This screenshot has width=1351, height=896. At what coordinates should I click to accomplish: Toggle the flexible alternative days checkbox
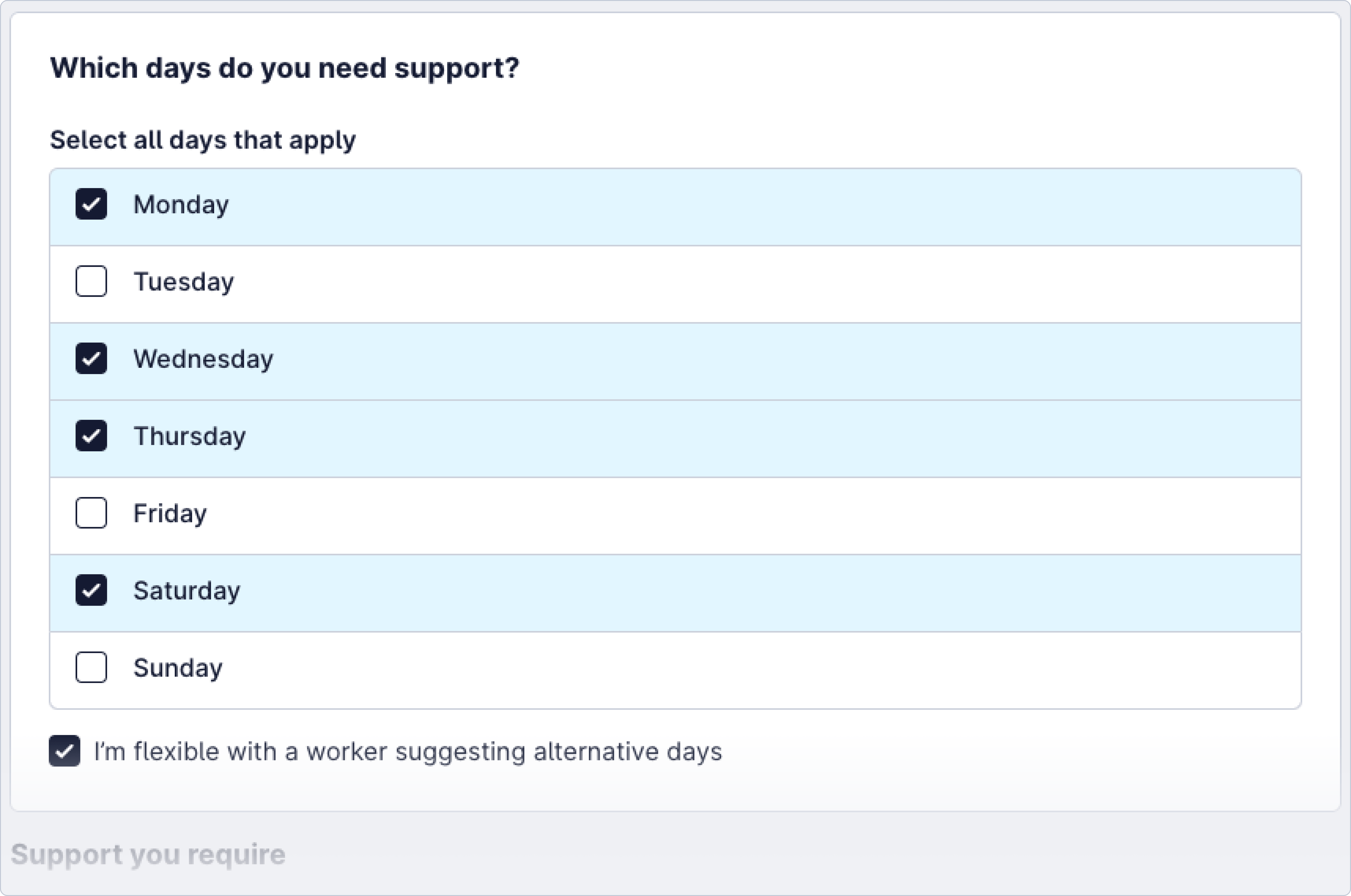point(65,751)
